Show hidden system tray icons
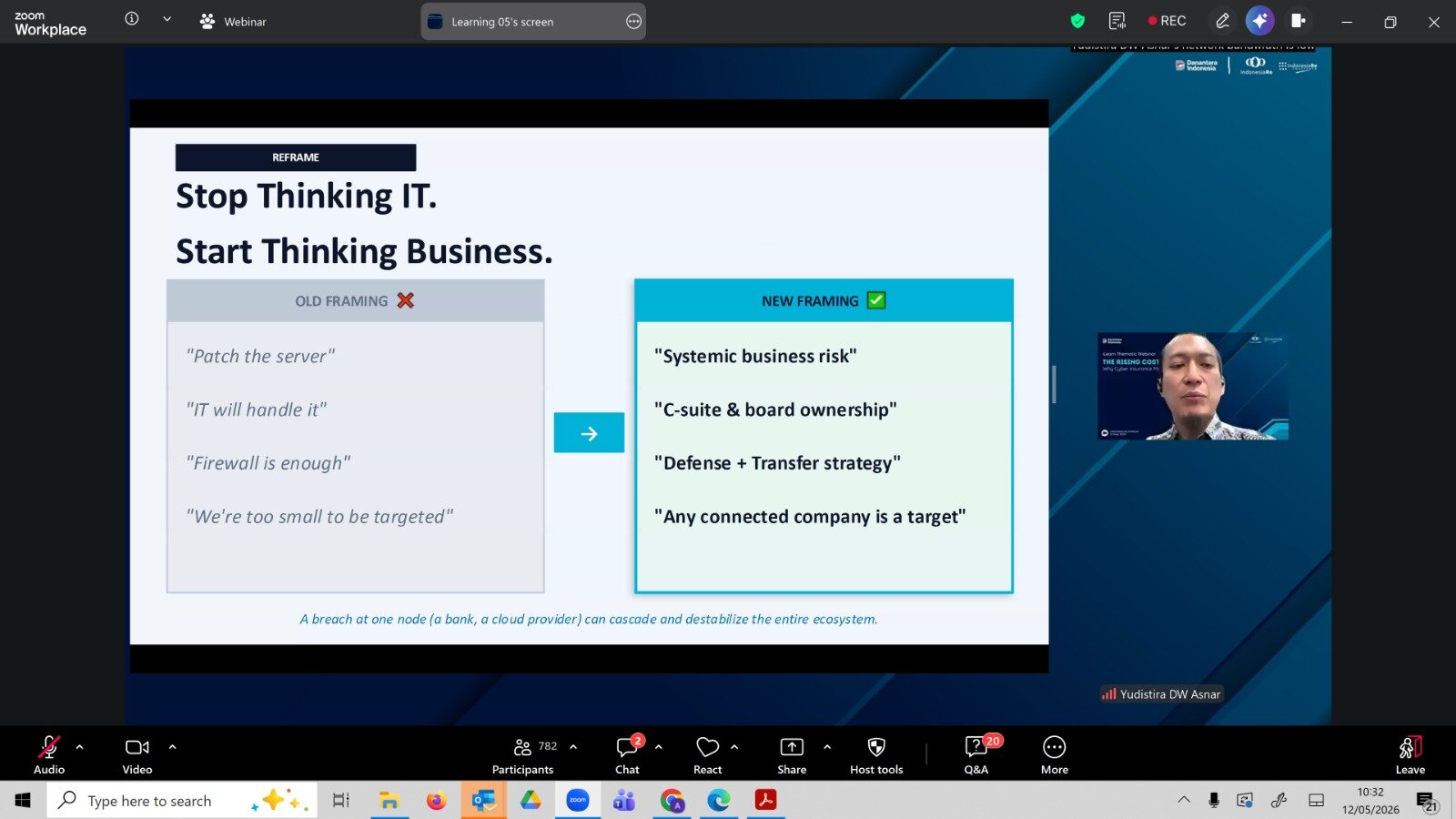The image size is (1456, 819). pos(1184,801)
